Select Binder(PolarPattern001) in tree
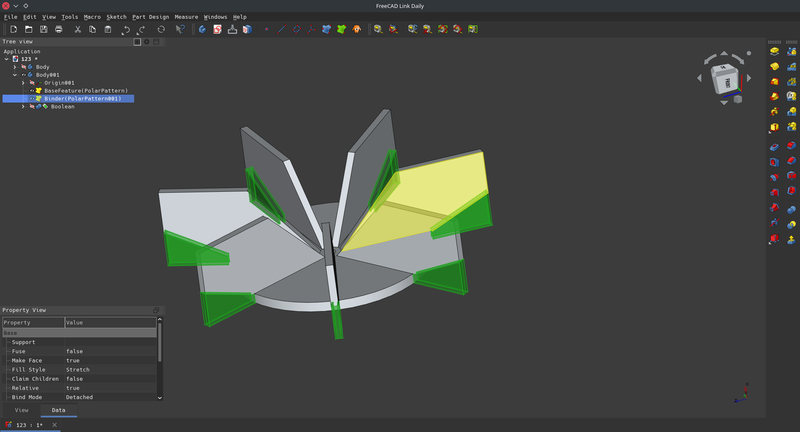 (x=68, y=98)
